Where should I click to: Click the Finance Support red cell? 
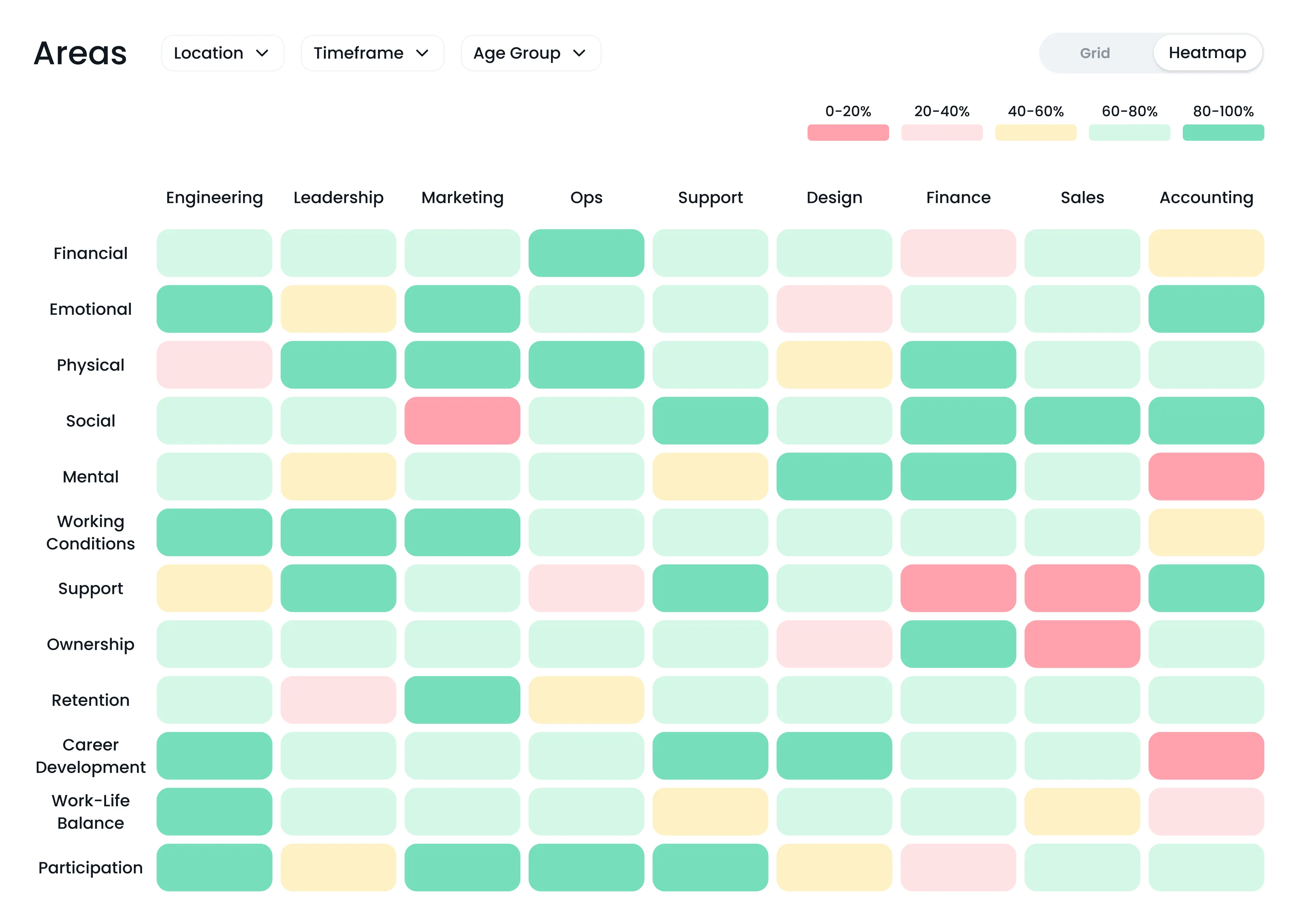[958, 588]
